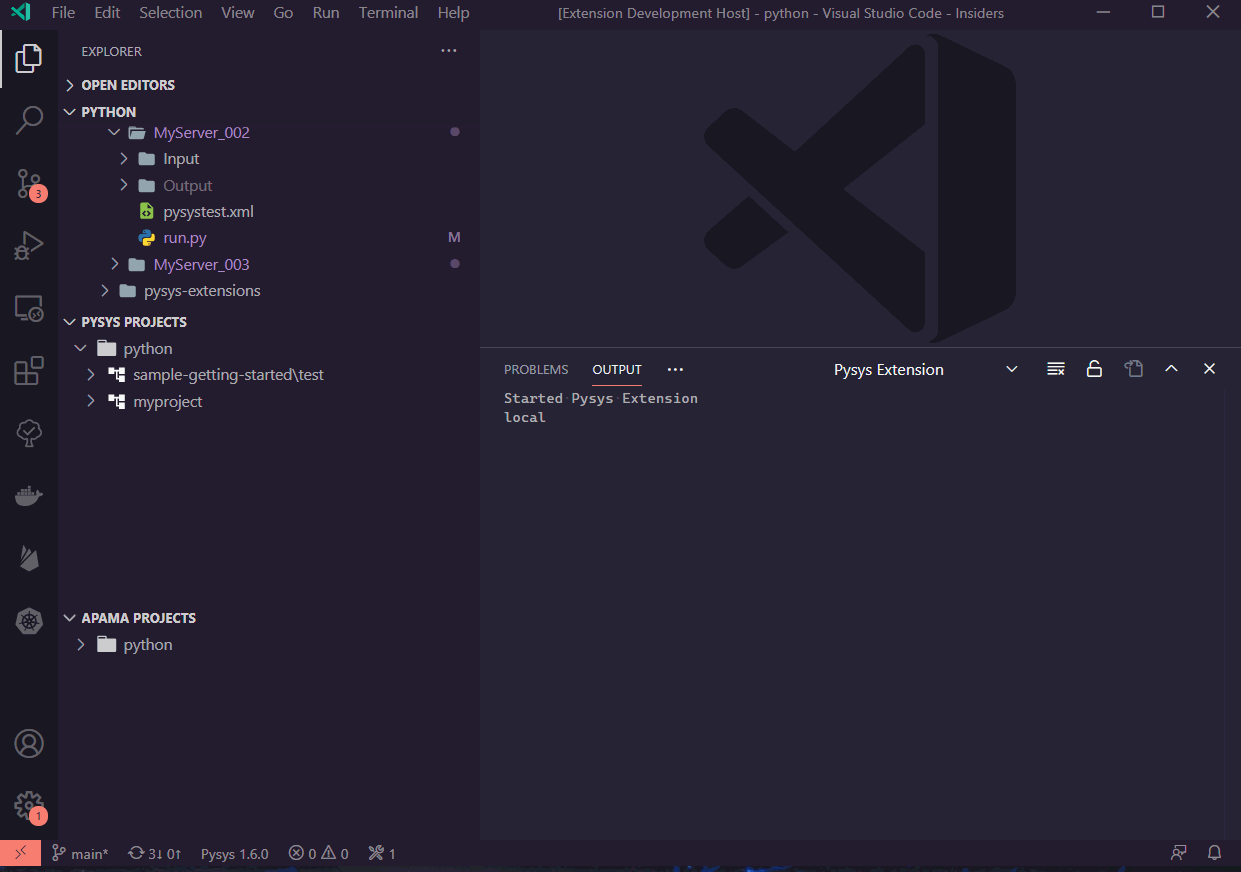
Task: Open Remote Explorer view icon
Action: click(x=29, y=308)
